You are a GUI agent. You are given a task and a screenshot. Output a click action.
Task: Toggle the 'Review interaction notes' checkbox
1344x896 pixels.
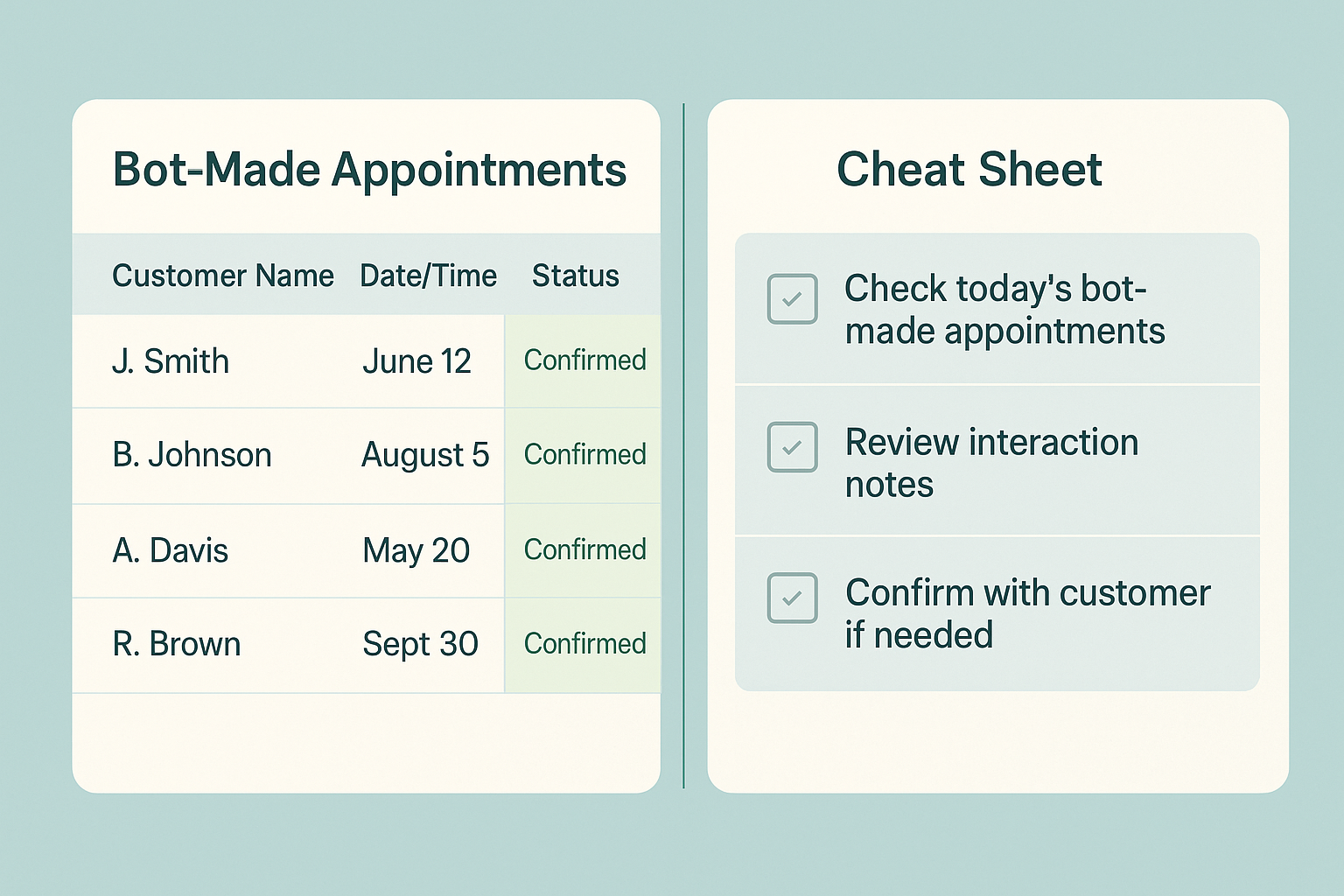[792, 447]
